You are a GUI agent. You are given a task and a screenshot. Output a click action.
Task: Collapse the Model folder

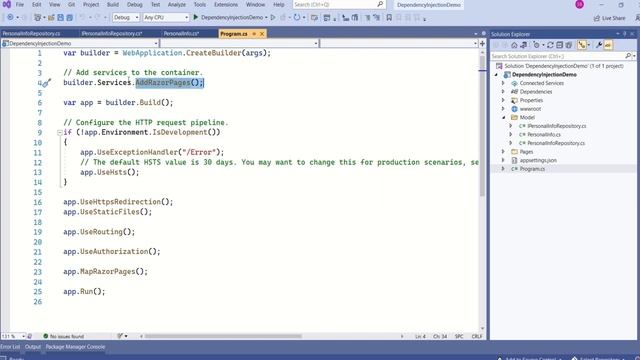click(503, 118)
